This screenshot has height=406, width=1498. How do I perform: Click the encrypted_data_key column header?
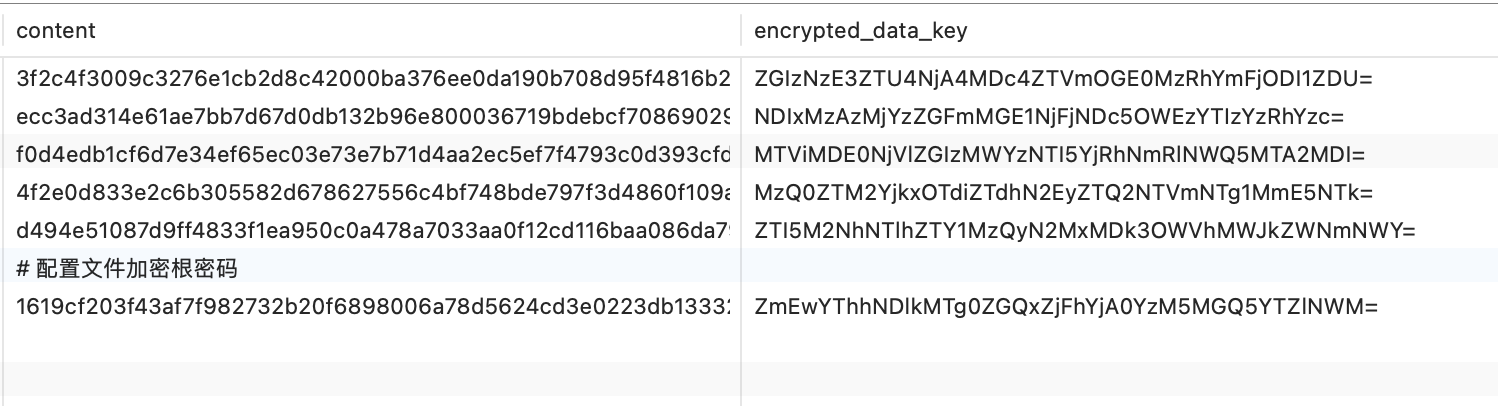click(860, 31)
